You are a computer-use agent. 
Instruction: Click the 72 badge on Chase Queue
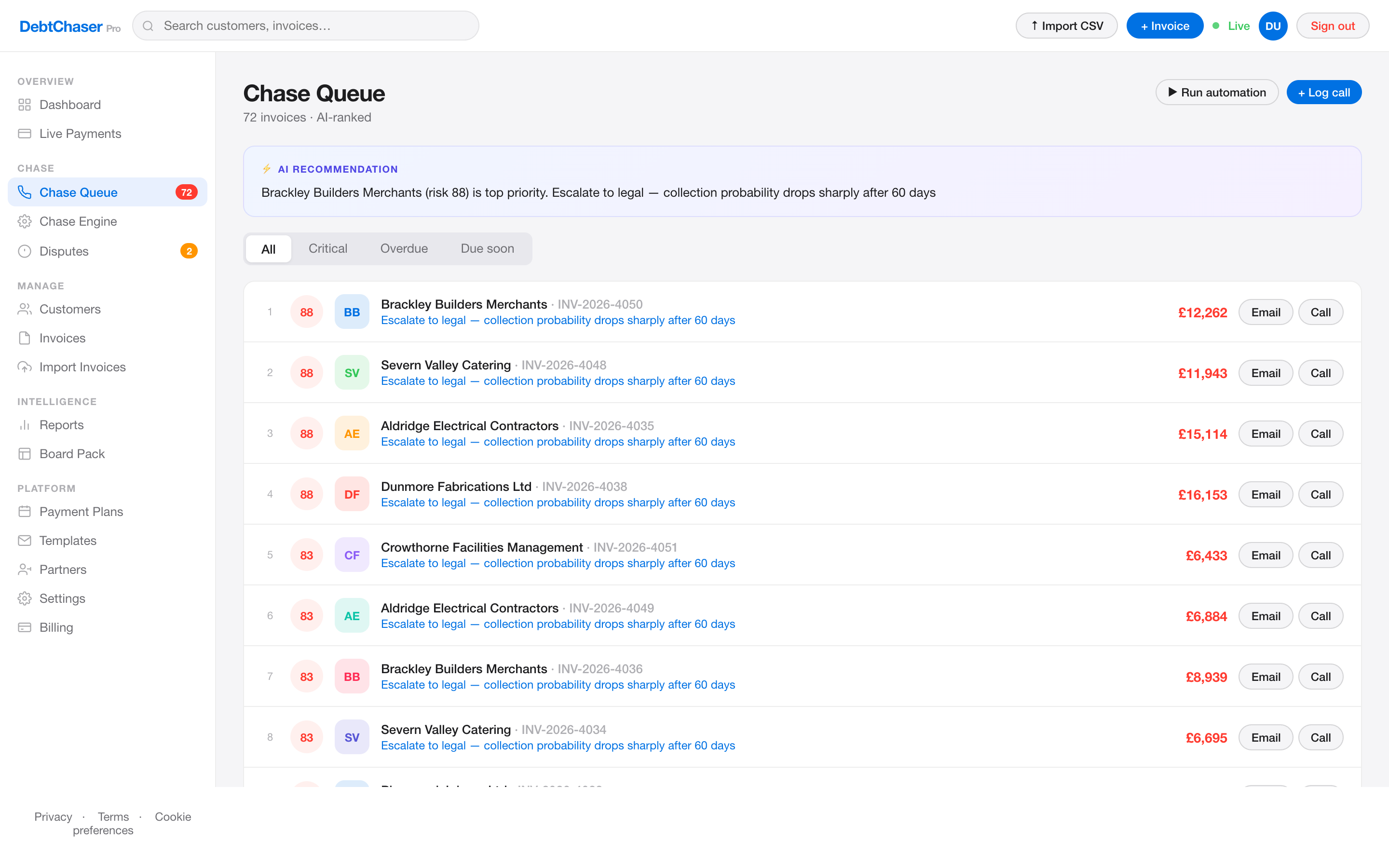[187, 192]
